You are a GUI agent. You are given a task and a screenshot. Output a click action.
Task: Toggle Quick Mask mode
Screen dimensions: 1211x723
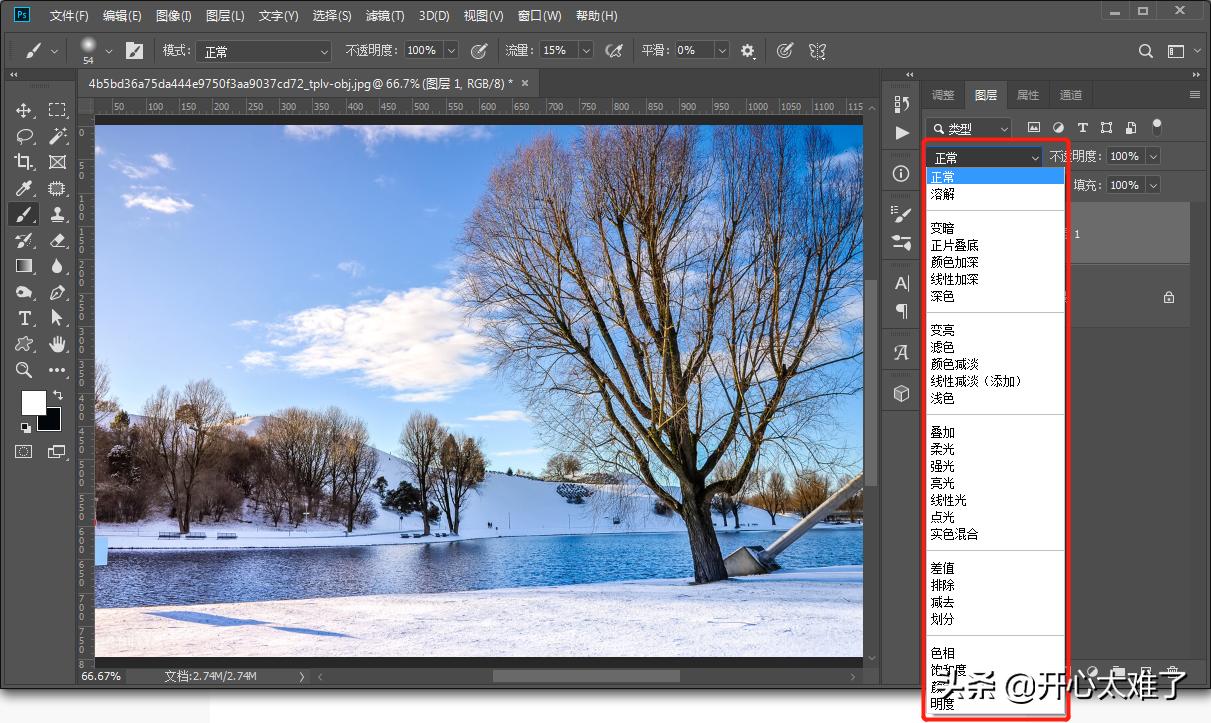point(24,452)
